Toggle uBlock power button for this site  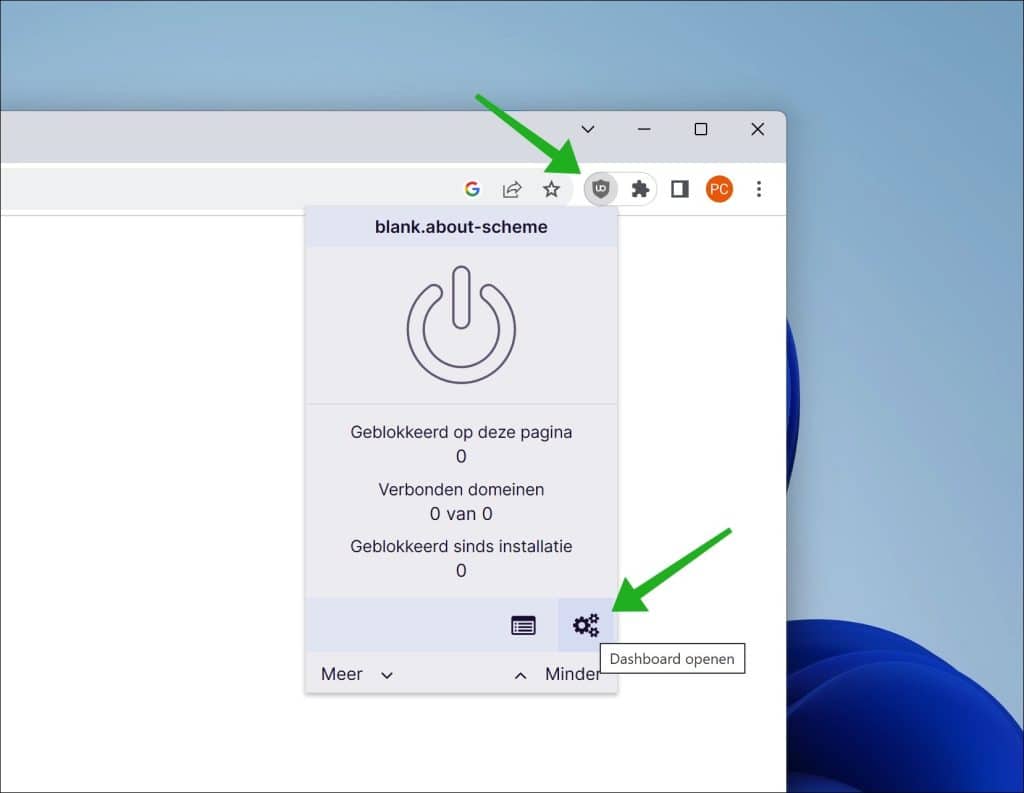(461, 324)
